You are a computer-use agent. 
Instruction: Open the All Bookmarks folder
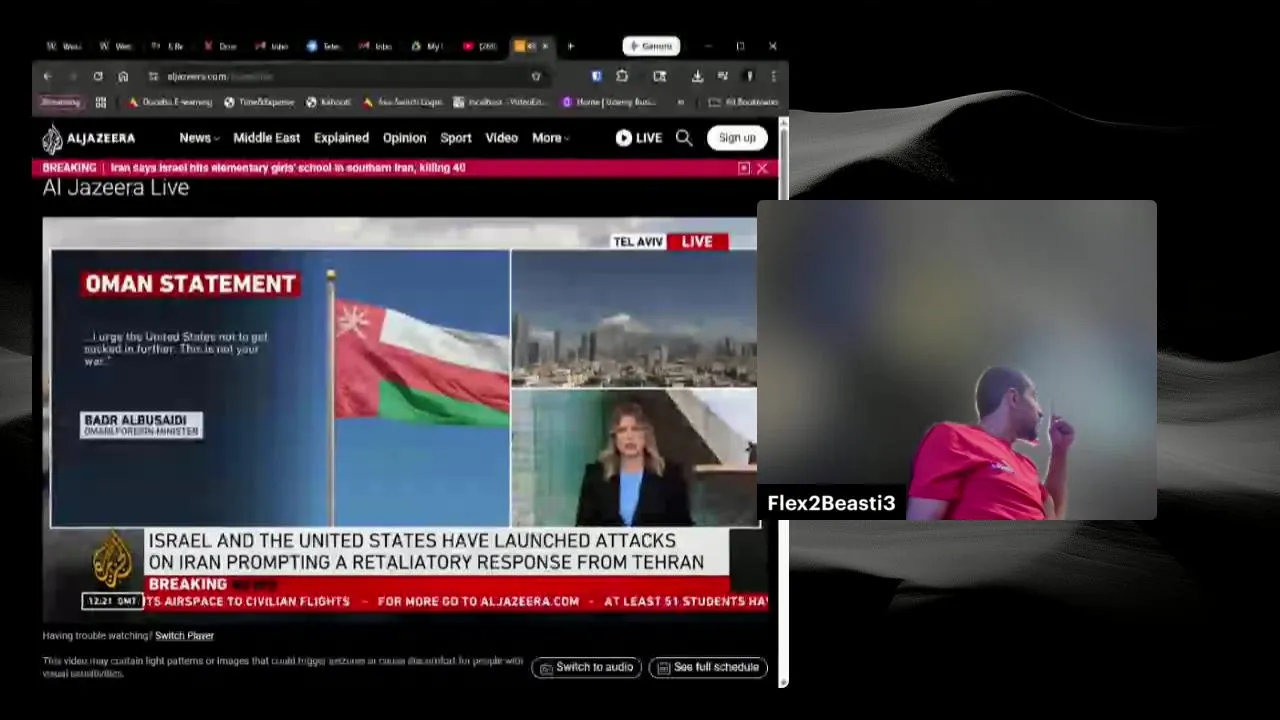(x=743, y=102)
